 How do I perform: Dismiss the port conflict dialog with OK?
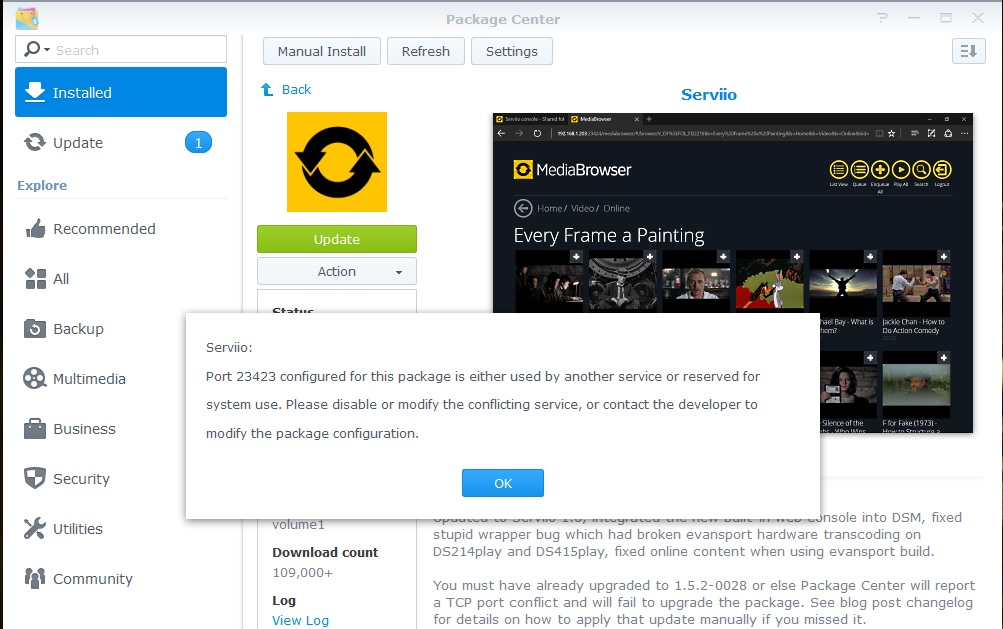[503, 483]
